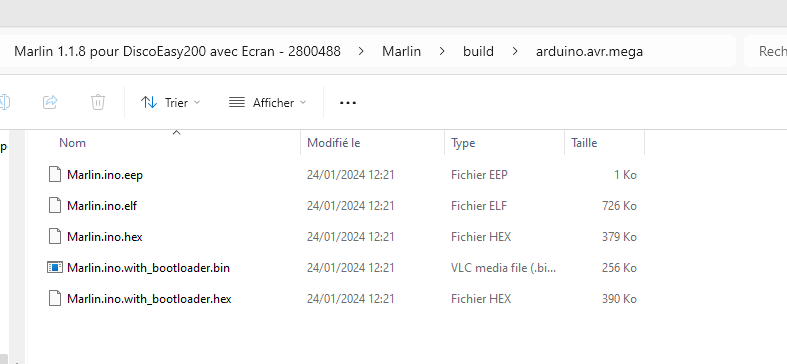
Task: Click the Marlin.ino.elf file icon
Action: tap(54, 205)
